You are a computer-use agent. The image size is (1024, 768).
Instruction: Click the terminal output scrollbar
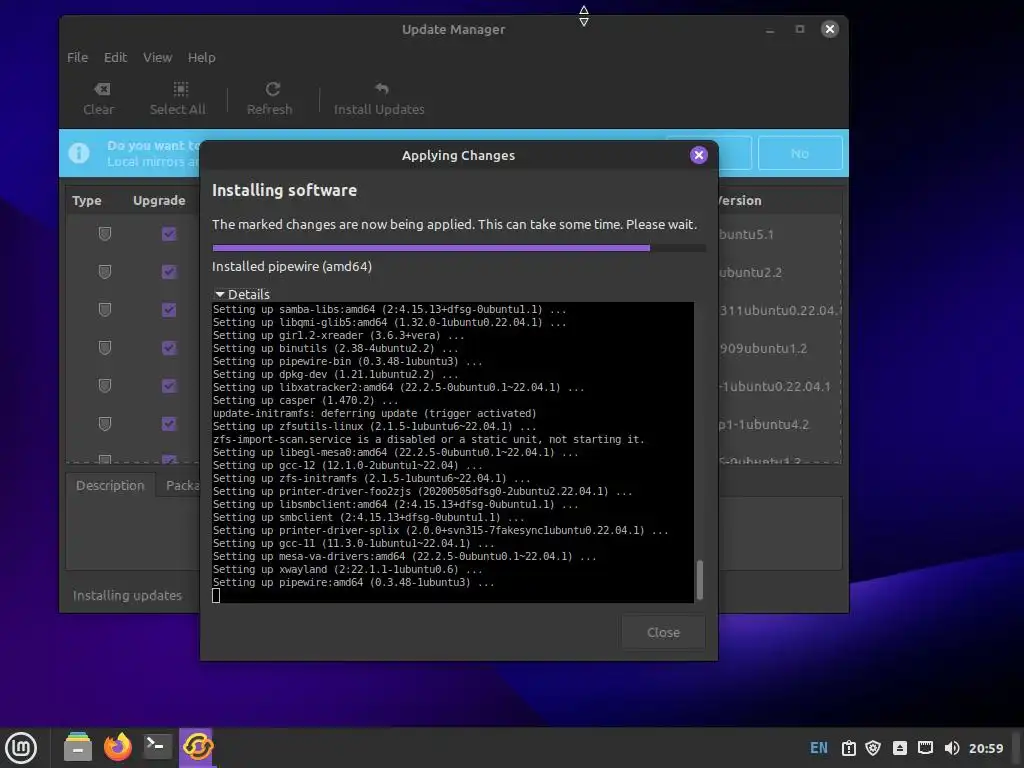coord(700,579)
